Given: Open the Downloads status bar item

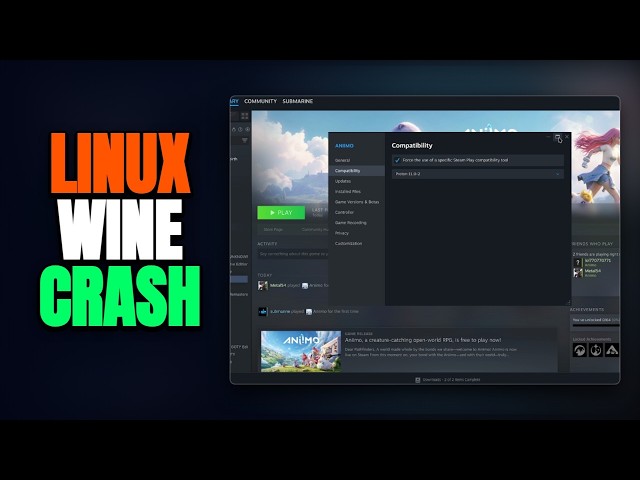Looking at the screenshot, I should click(x=448, y=380).
